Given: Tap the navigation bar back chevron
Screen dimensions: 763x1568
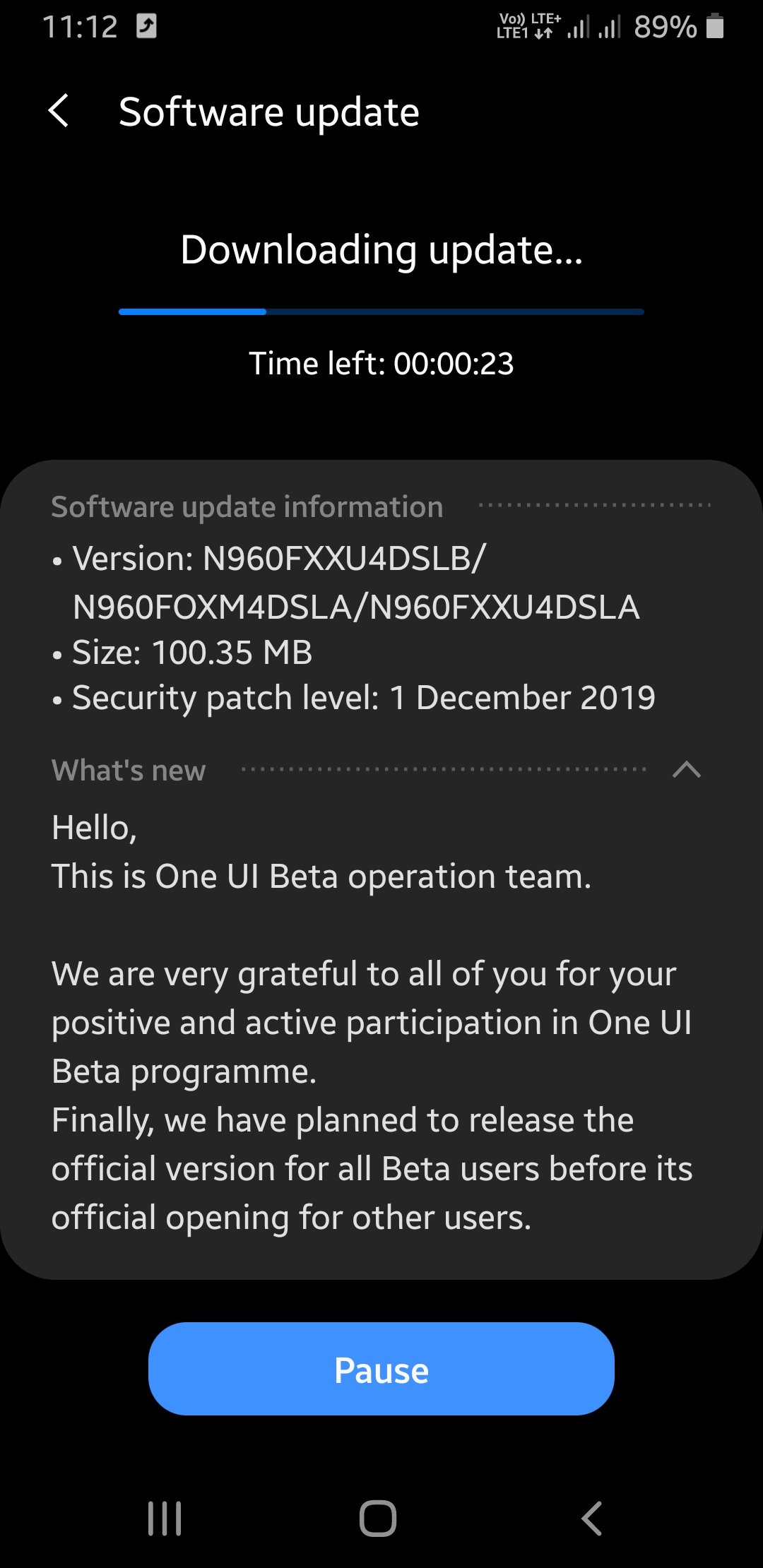Looking at the screenshot, I should pos(592,1518).
